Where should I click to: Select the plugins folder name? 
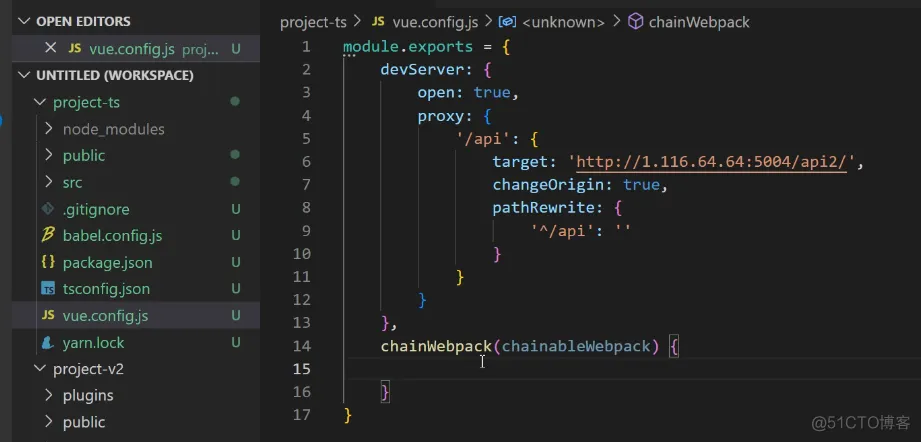(88, 396)
